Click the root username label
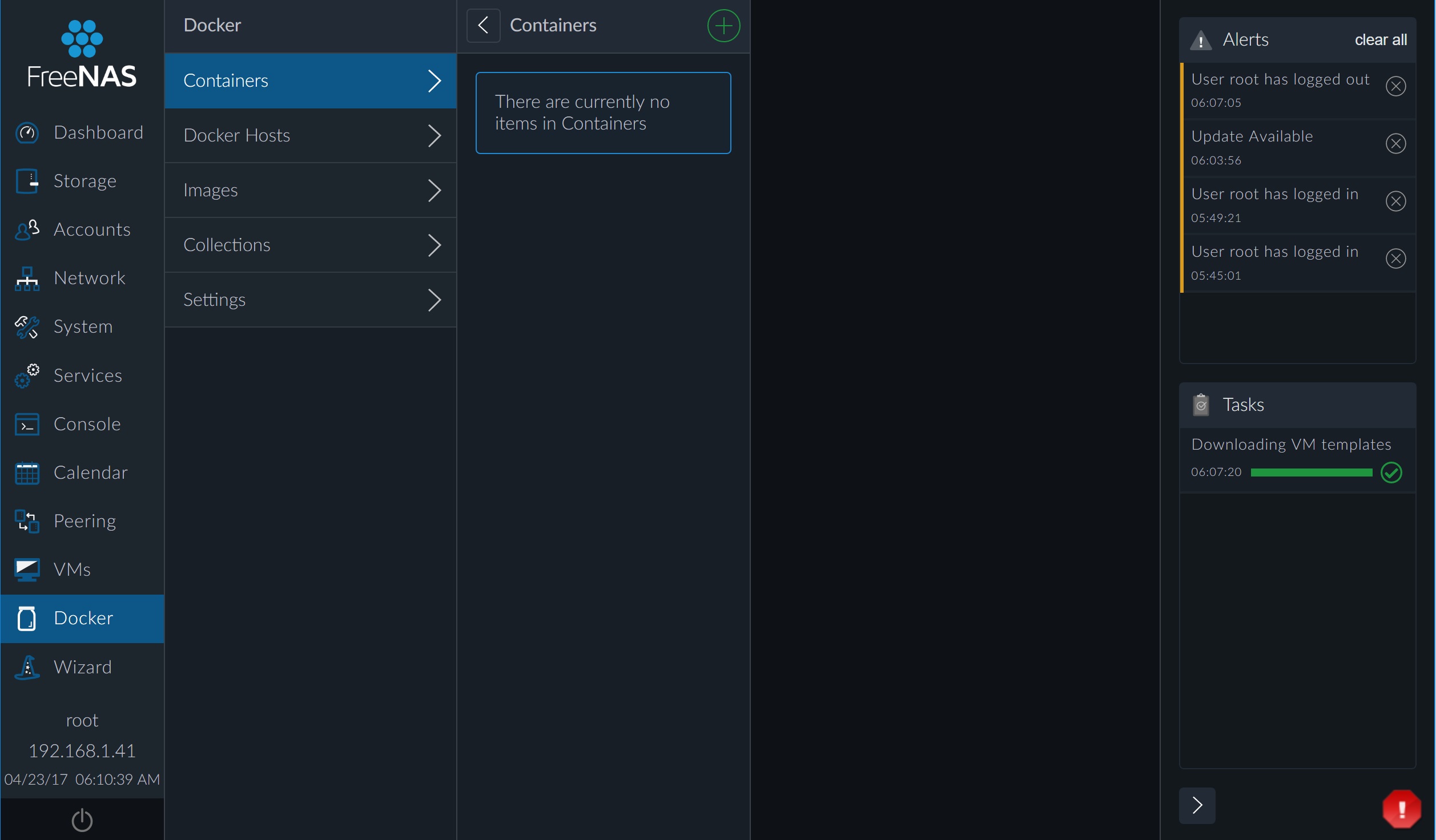This screenshot has width=1436, height=840. [82, 721]
